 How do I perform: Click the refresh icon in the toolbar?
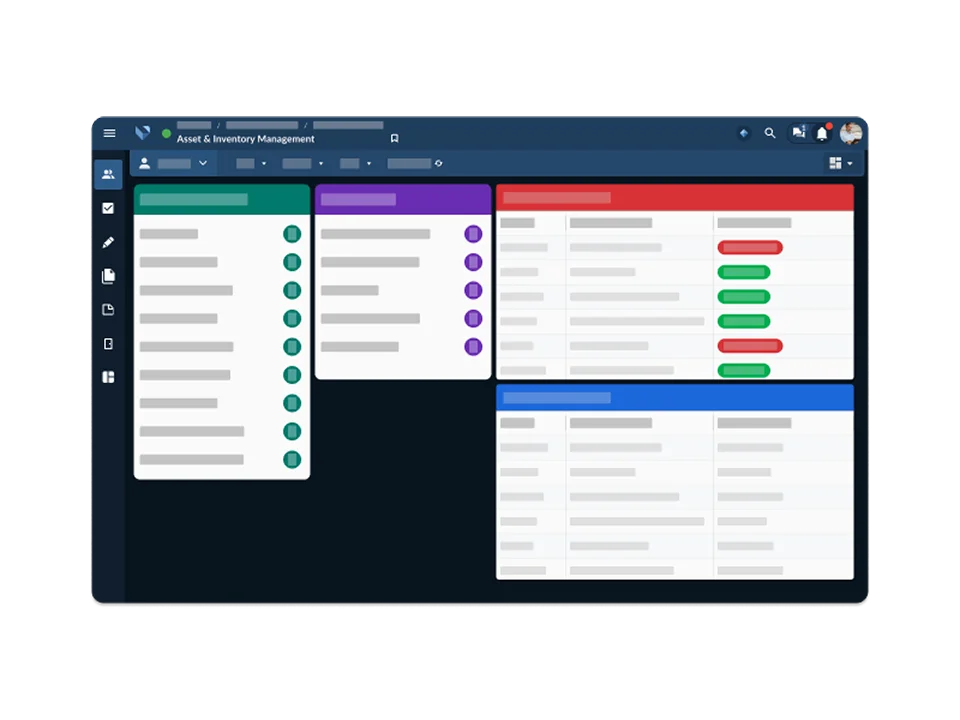pos(438,163)
